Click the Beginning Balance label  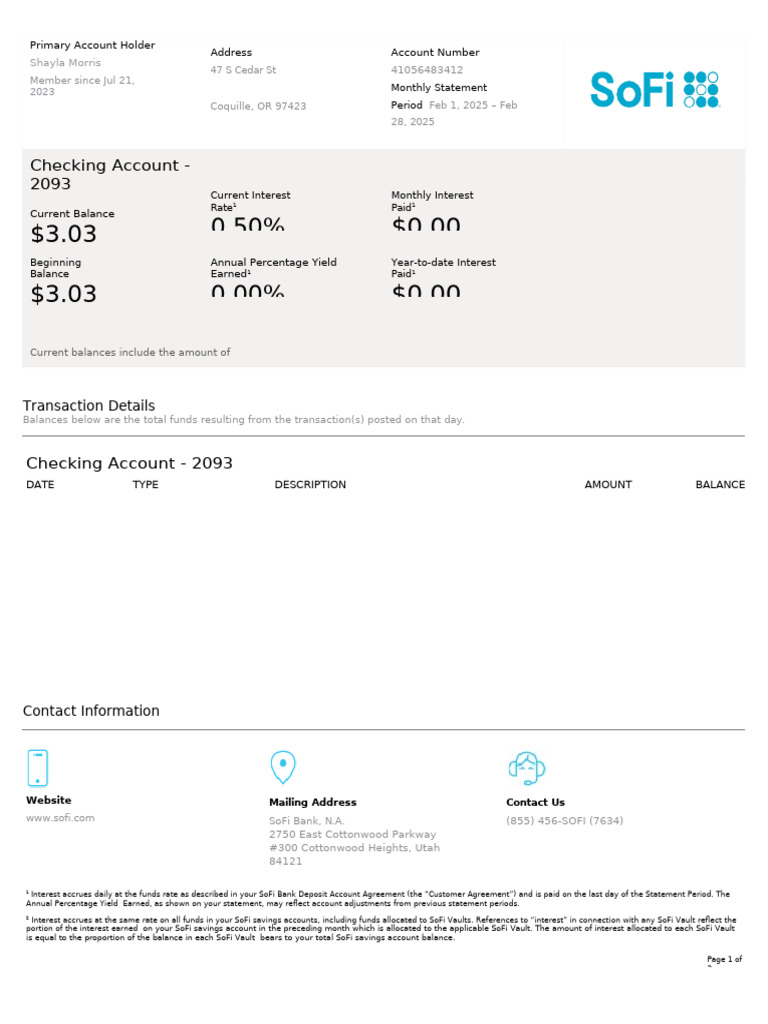pos(56,268)
